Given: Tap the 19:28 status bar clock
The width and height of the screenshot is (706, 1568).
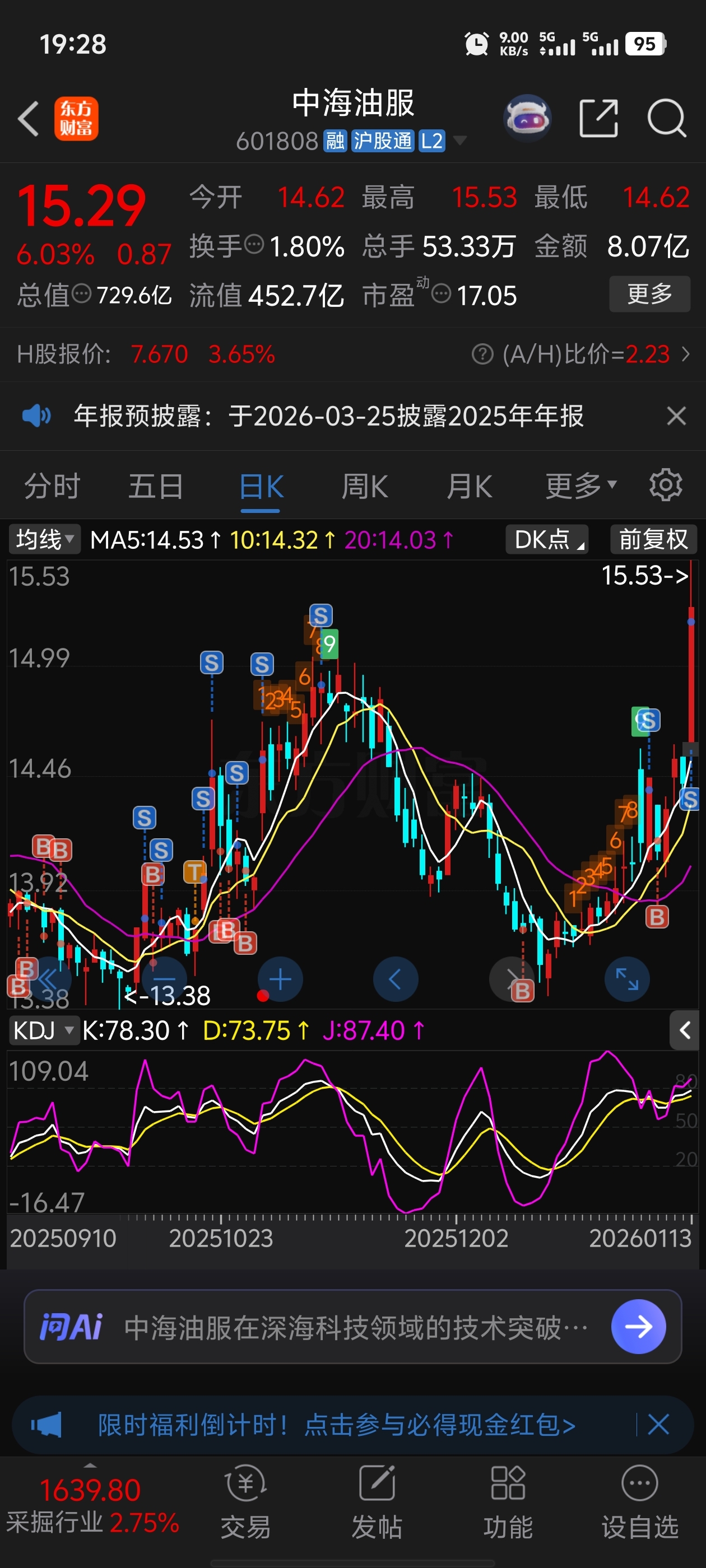Looking at the screenshot, I should (73, 44).
